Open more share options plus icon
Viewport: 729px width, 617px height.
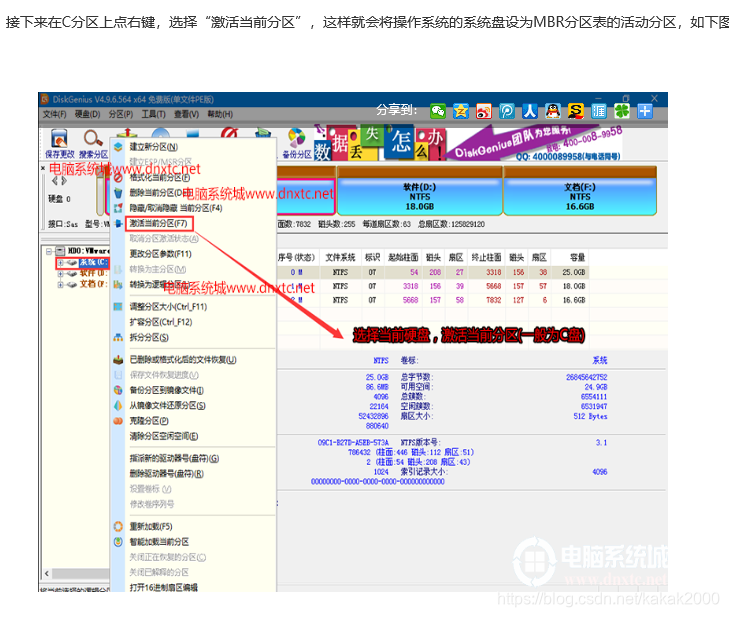(645, 111)
